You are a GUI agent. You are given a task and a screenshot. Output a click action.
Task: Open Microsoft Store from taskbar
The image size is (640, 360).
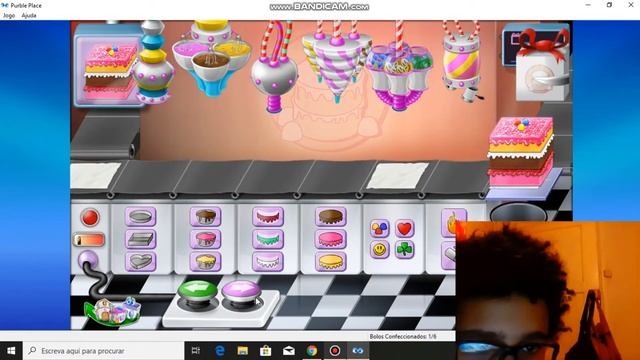(266, 351)
